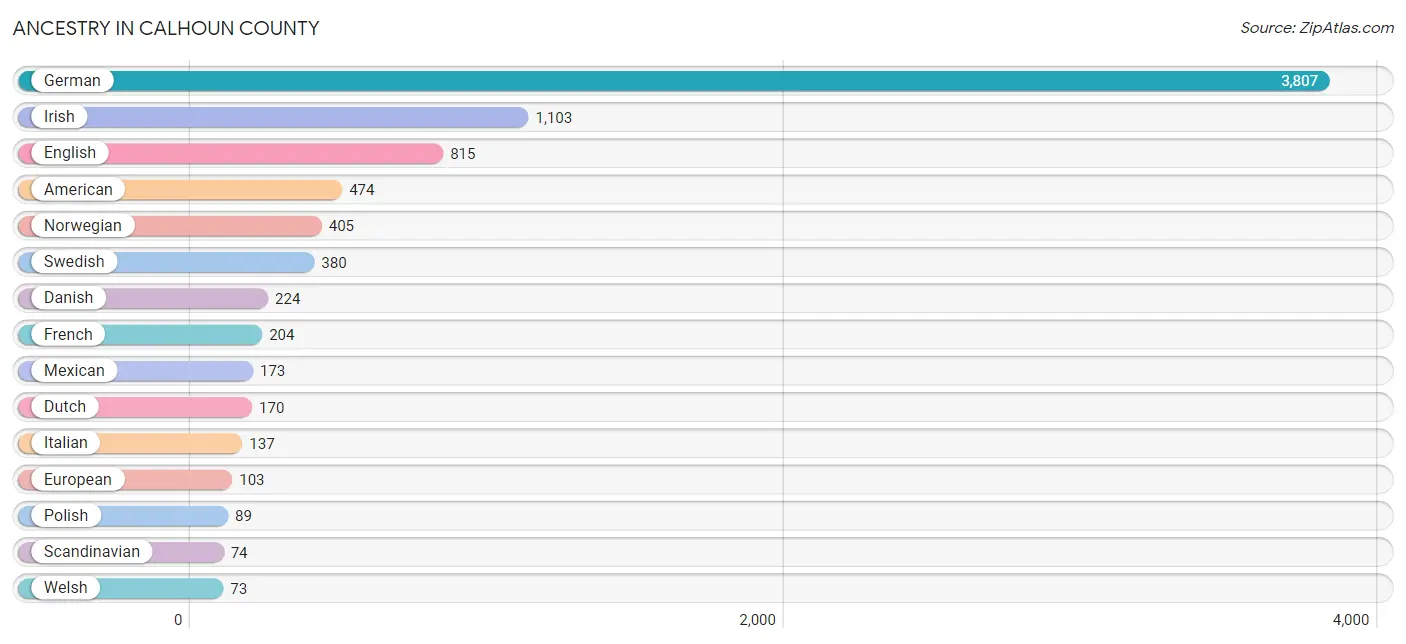Click the Ancestry in Calhoun County title
The image size is (1406, 644).
166,28
